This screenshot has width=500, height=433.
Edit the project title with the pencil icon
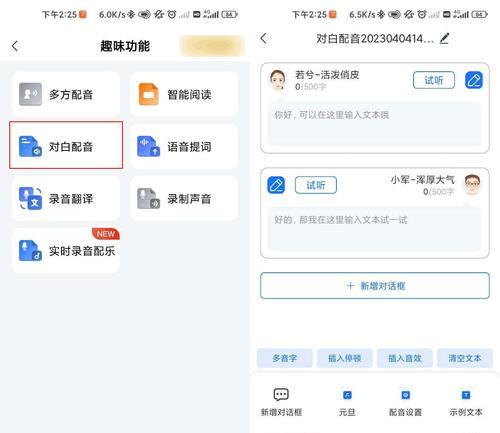tap(445, 39)
